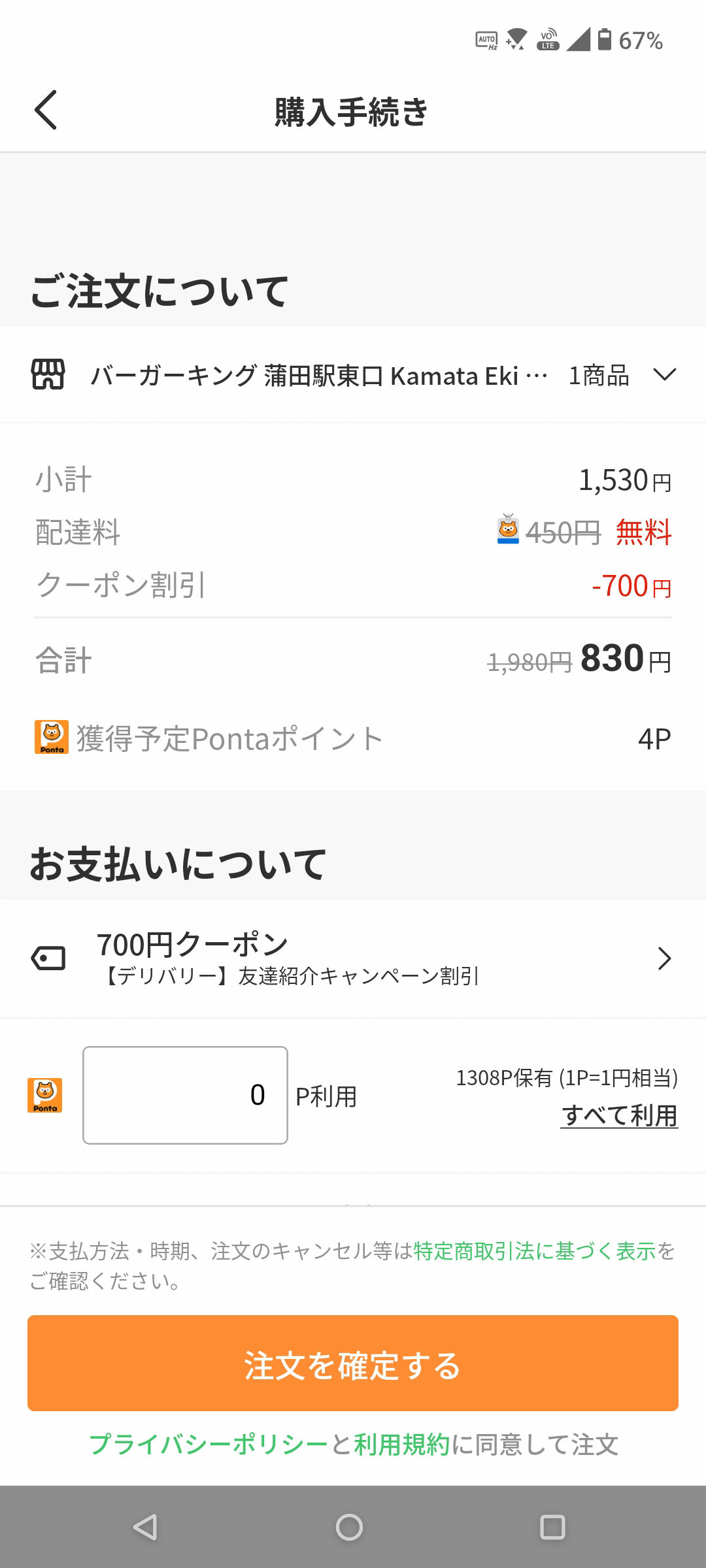
Task: Open coupon selection via right chevron
Action: [x=664, y=958]
